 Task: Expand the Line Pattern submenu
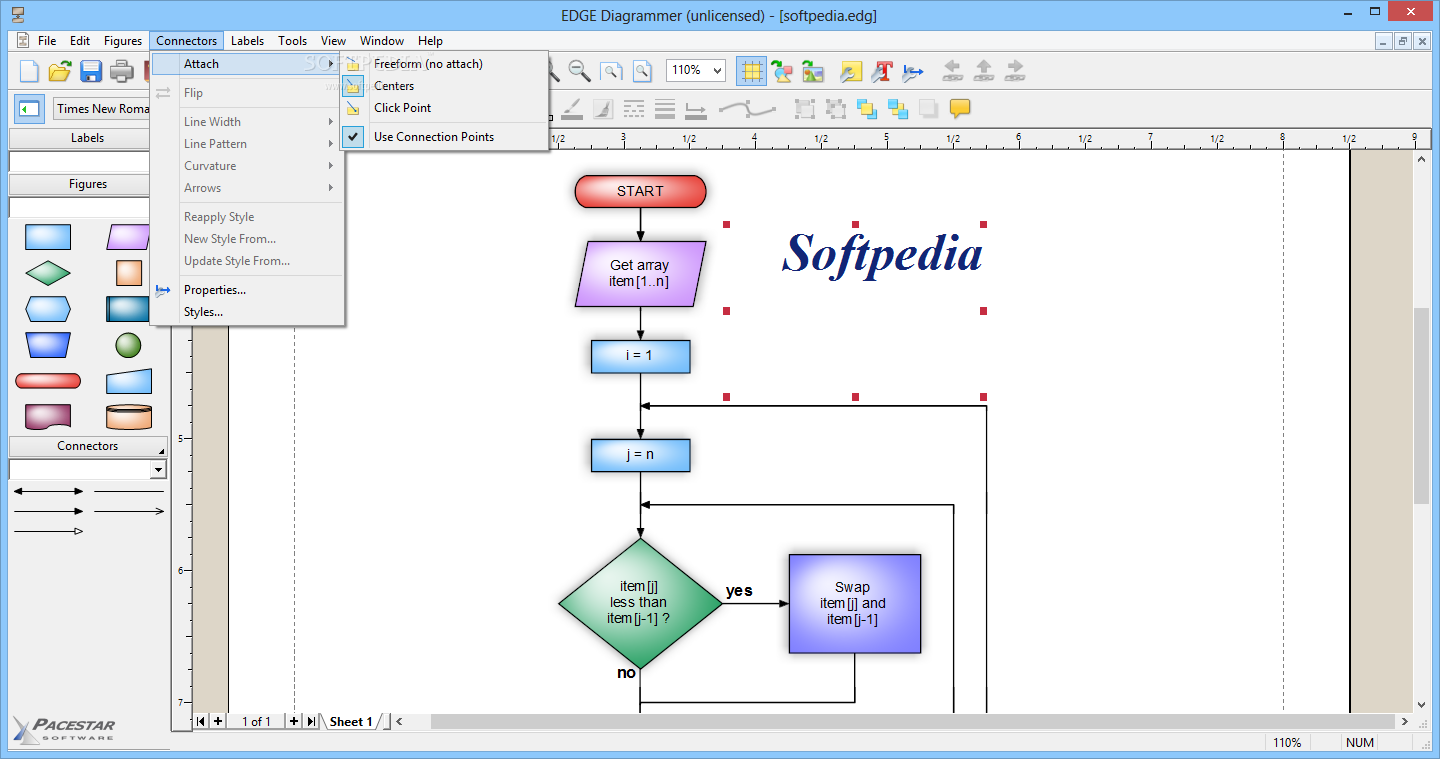247,143
